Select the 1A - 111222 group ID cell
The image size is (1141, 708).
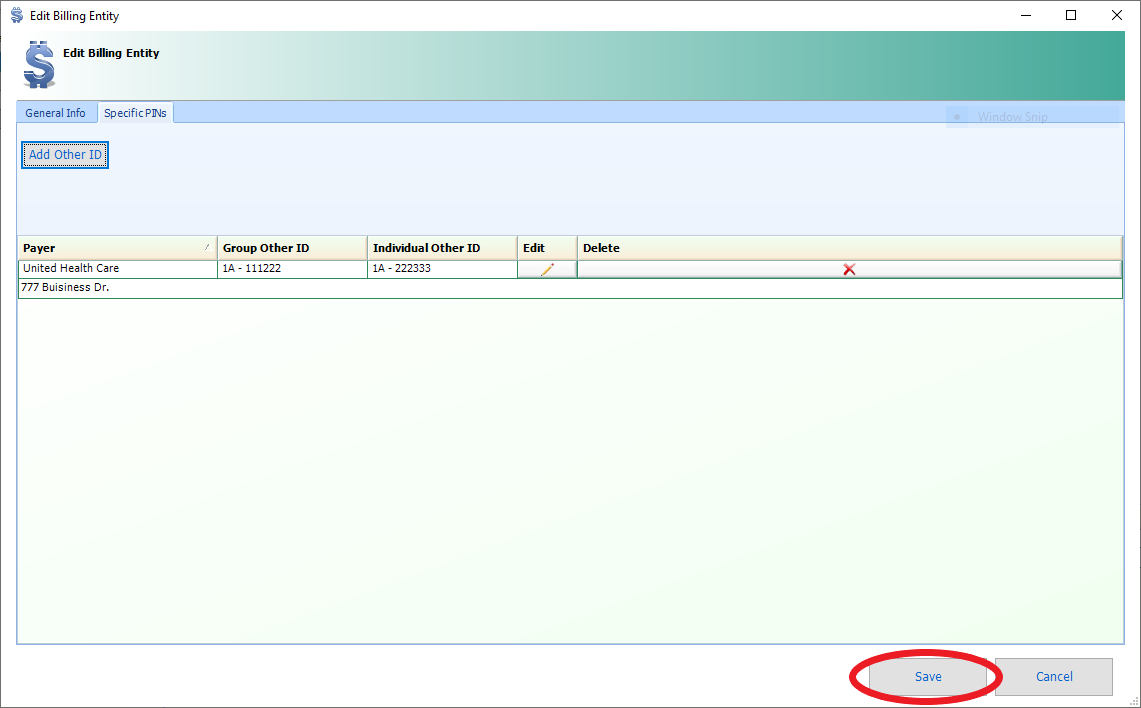click(x=292, y=269)
